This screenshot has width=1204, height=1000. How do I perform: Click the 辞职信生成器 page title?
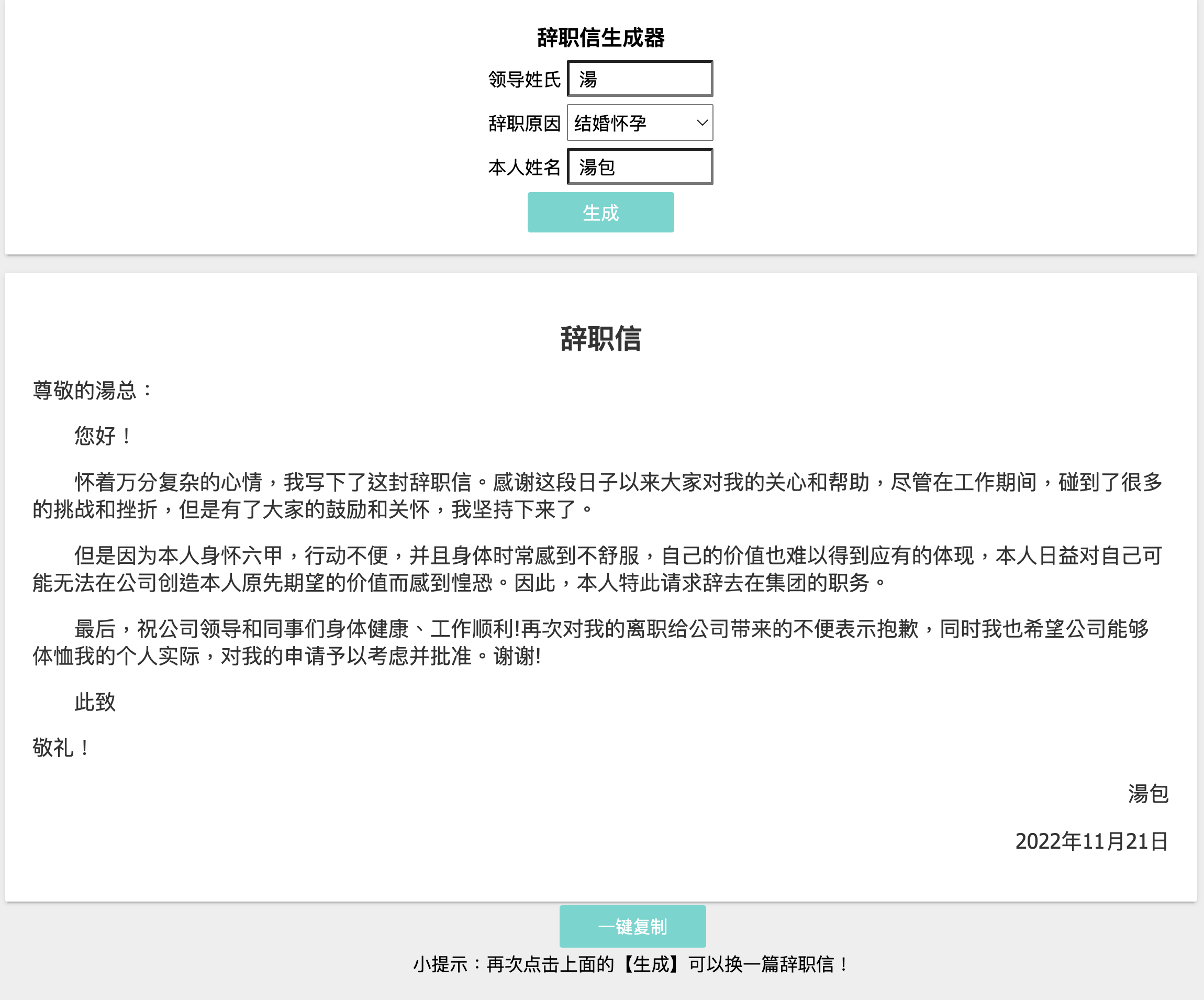pyautogui.click(x=600, y=38)
